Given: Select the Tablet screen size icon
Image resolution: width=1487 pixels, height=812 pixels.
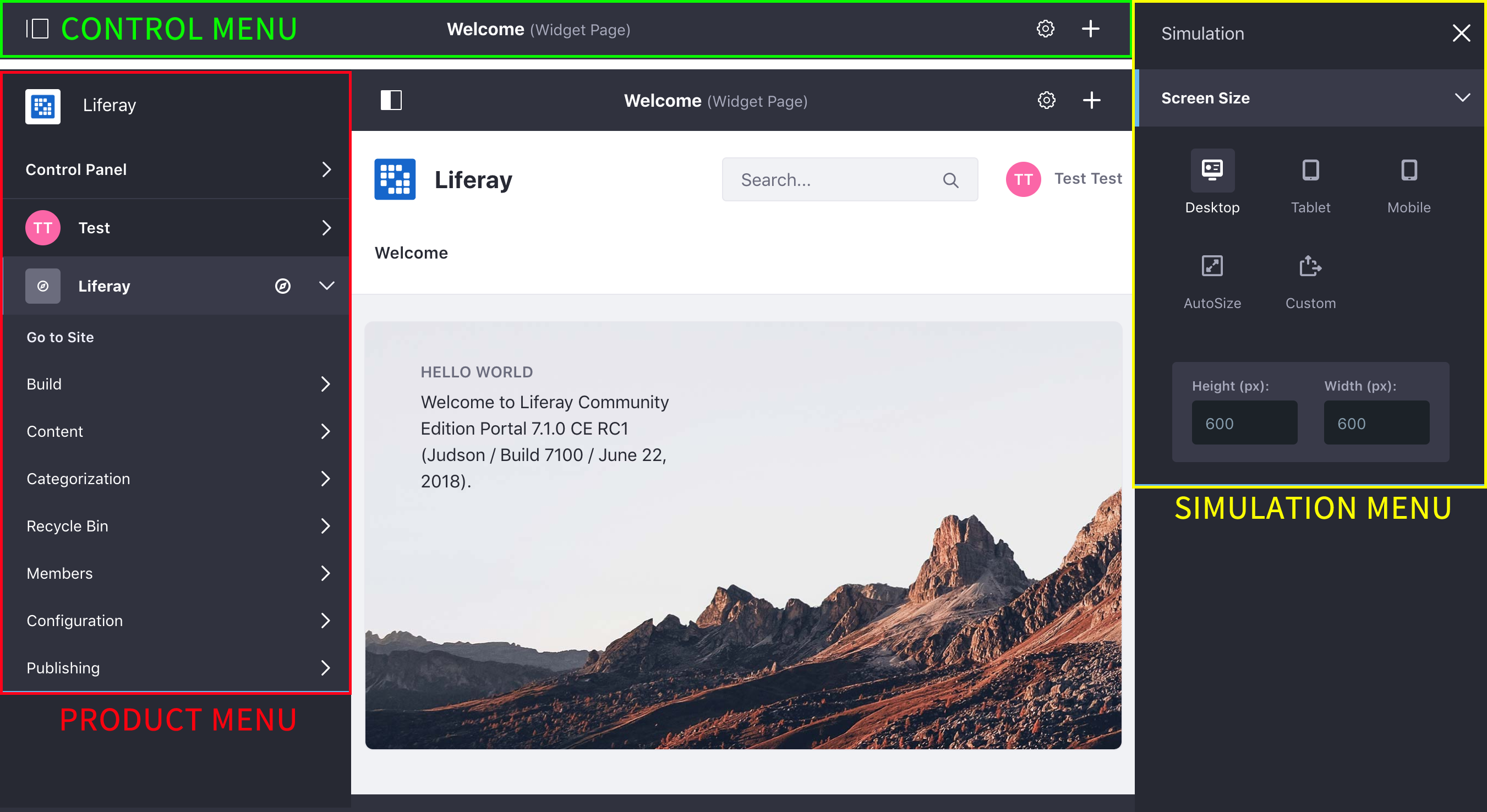Looking at the screenshot, I should [x=1310, y=170].
